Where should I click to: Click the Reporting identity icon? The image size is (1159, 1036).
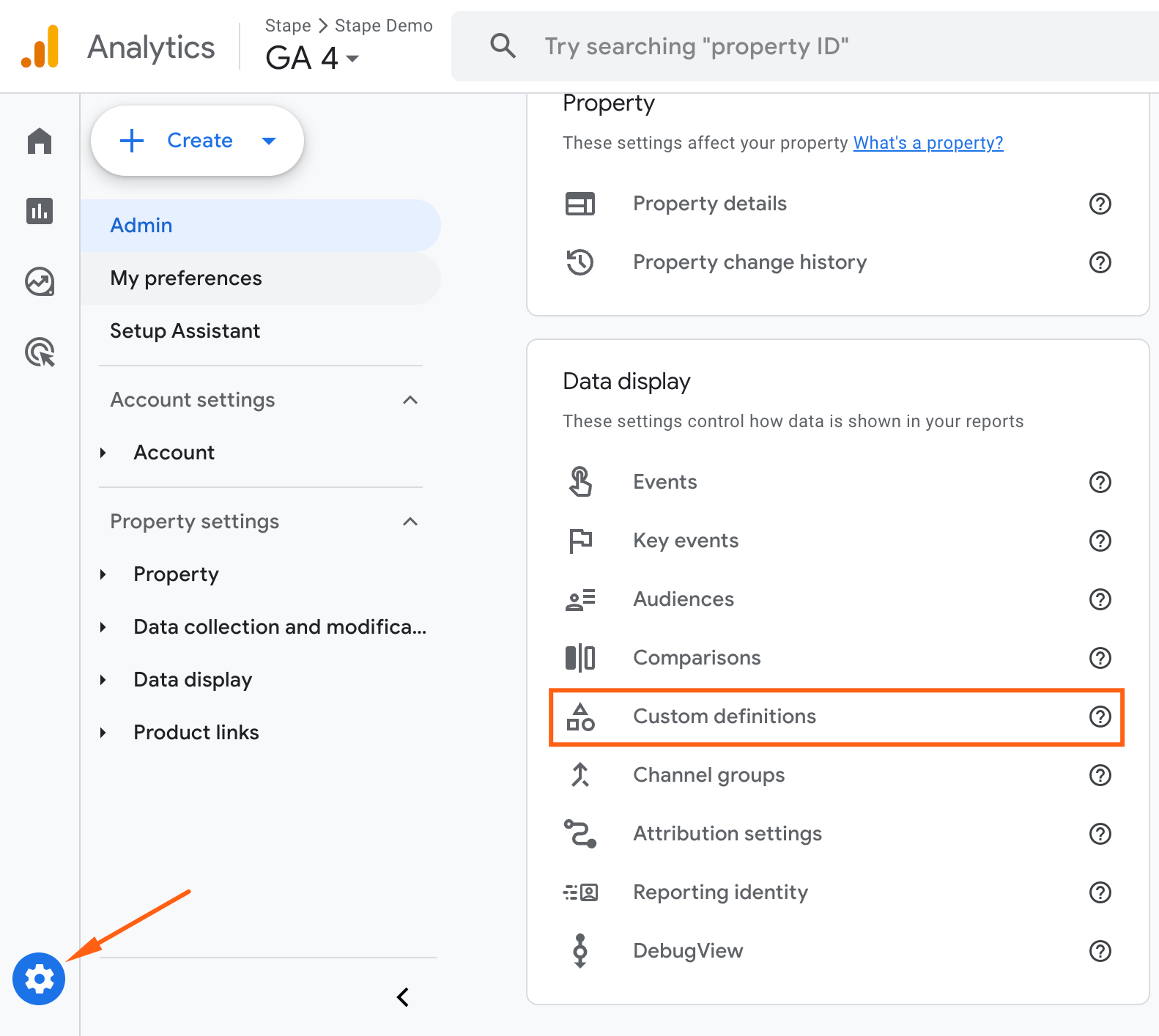pos(580,892)
